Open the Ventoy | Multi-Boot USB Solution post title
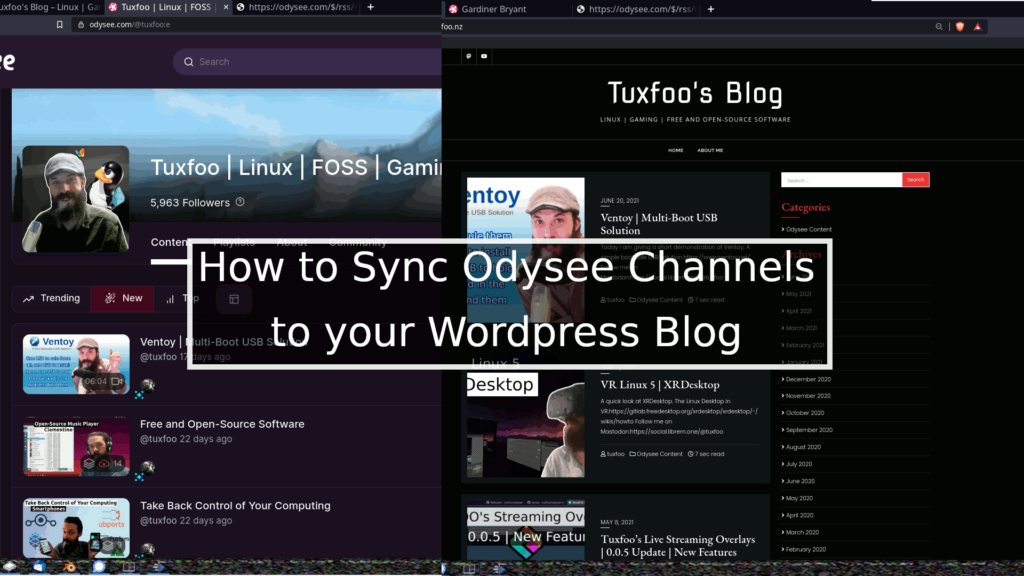 (659, 224)
